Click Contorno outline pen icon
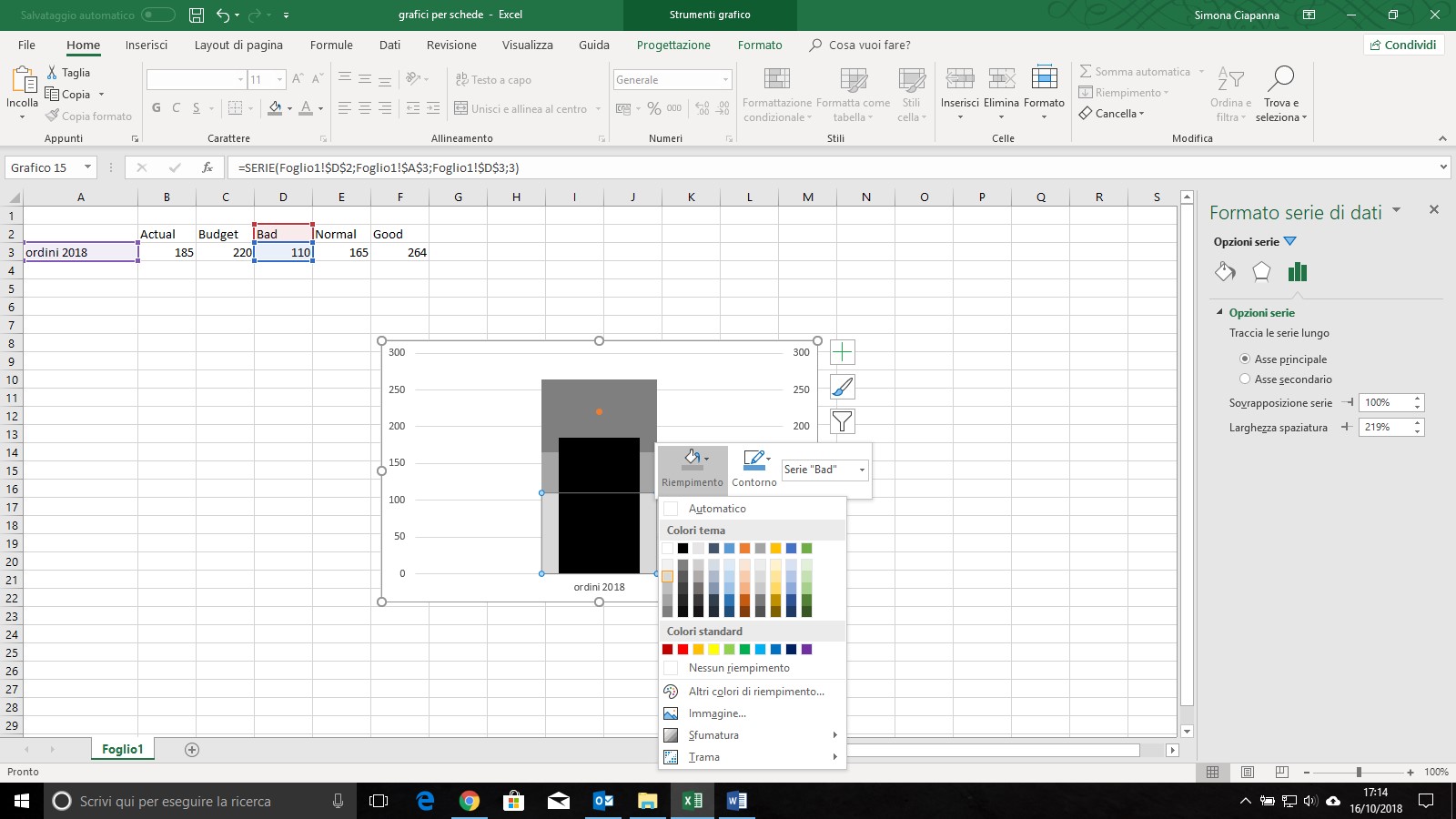 coord(753,460)
